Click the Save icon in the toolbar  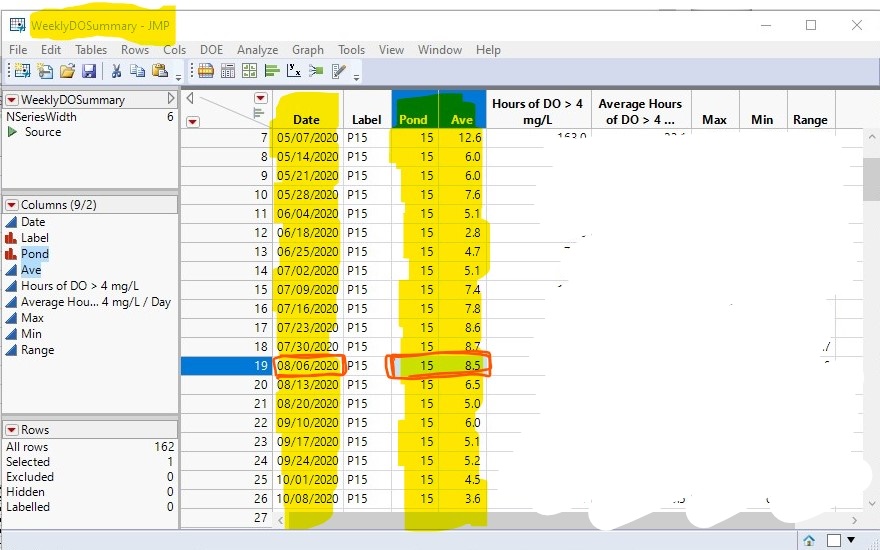click(89, 71)
